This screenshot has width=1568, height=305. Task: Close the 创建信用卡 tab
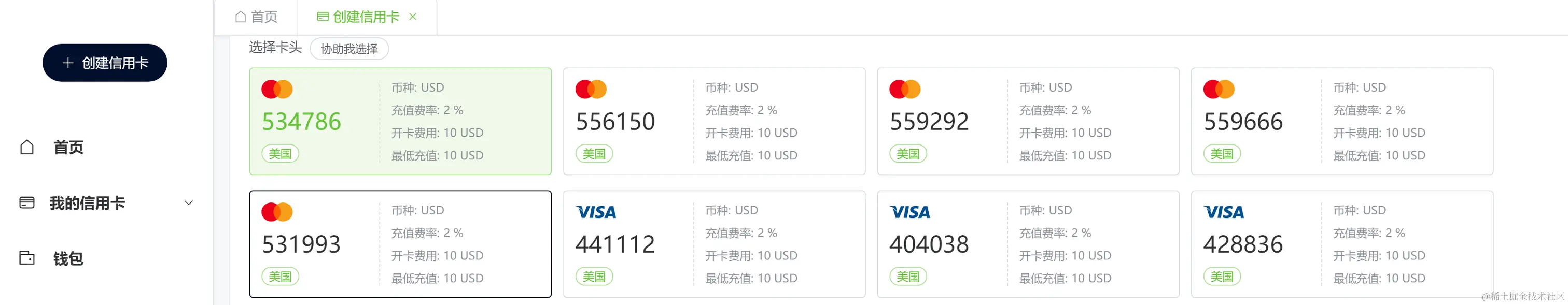[x=413, y=17]
